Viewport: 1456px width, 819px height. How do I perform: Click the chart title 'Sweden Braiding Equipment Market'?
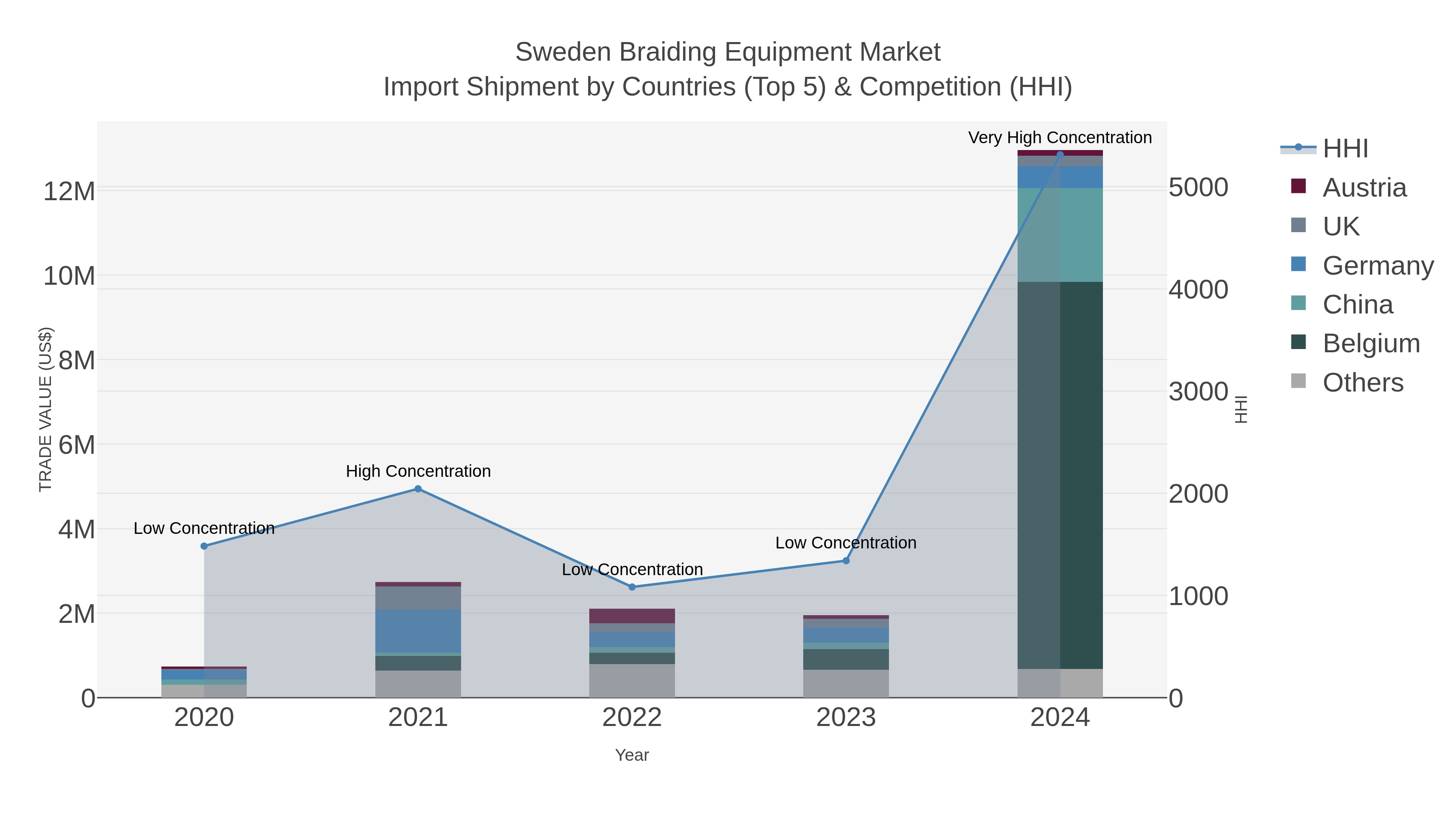728,52
